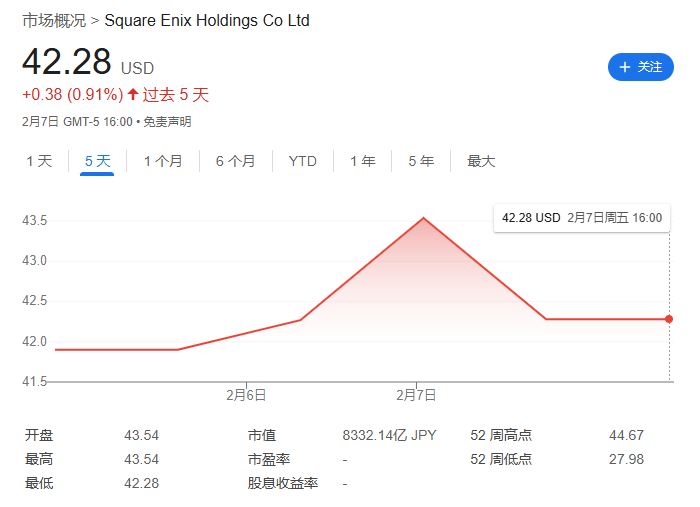The width and height of the screenshot is (700, 507).
Task: Click the red endpoint dot on chart
Action: point(669,319)
